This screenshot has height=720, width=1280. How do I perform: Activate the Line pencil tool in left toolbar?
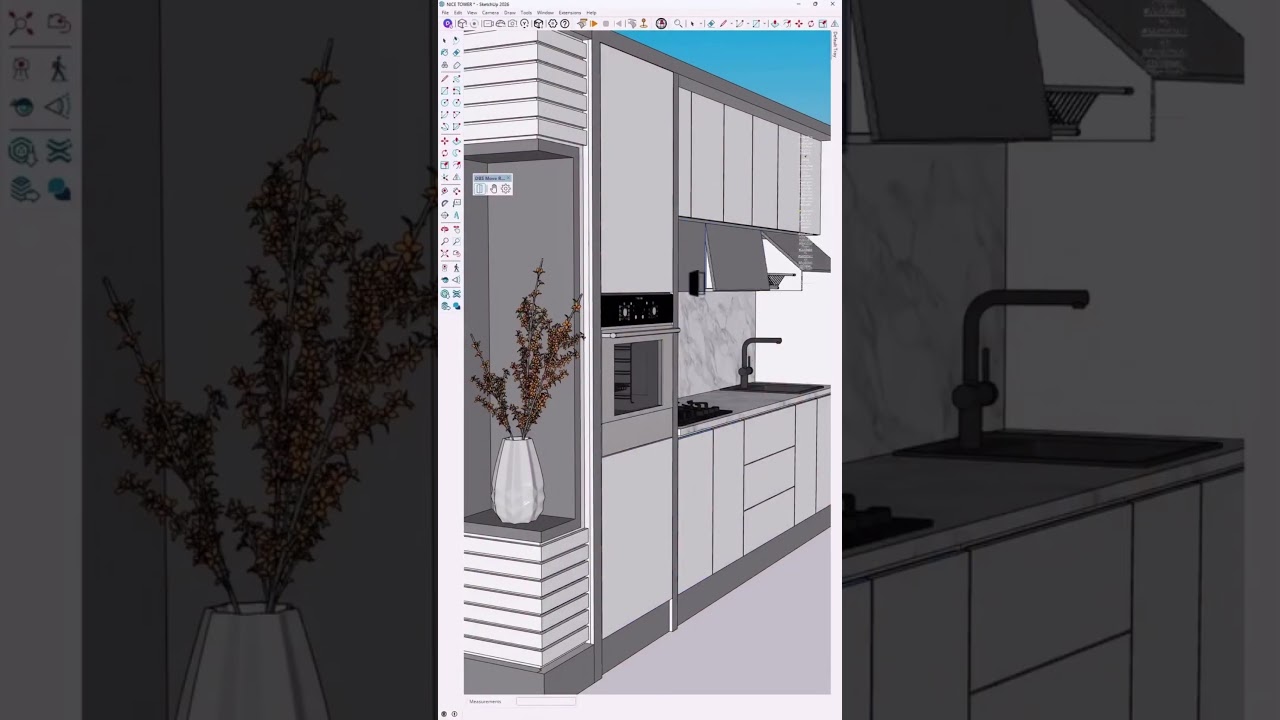[444, 79]
